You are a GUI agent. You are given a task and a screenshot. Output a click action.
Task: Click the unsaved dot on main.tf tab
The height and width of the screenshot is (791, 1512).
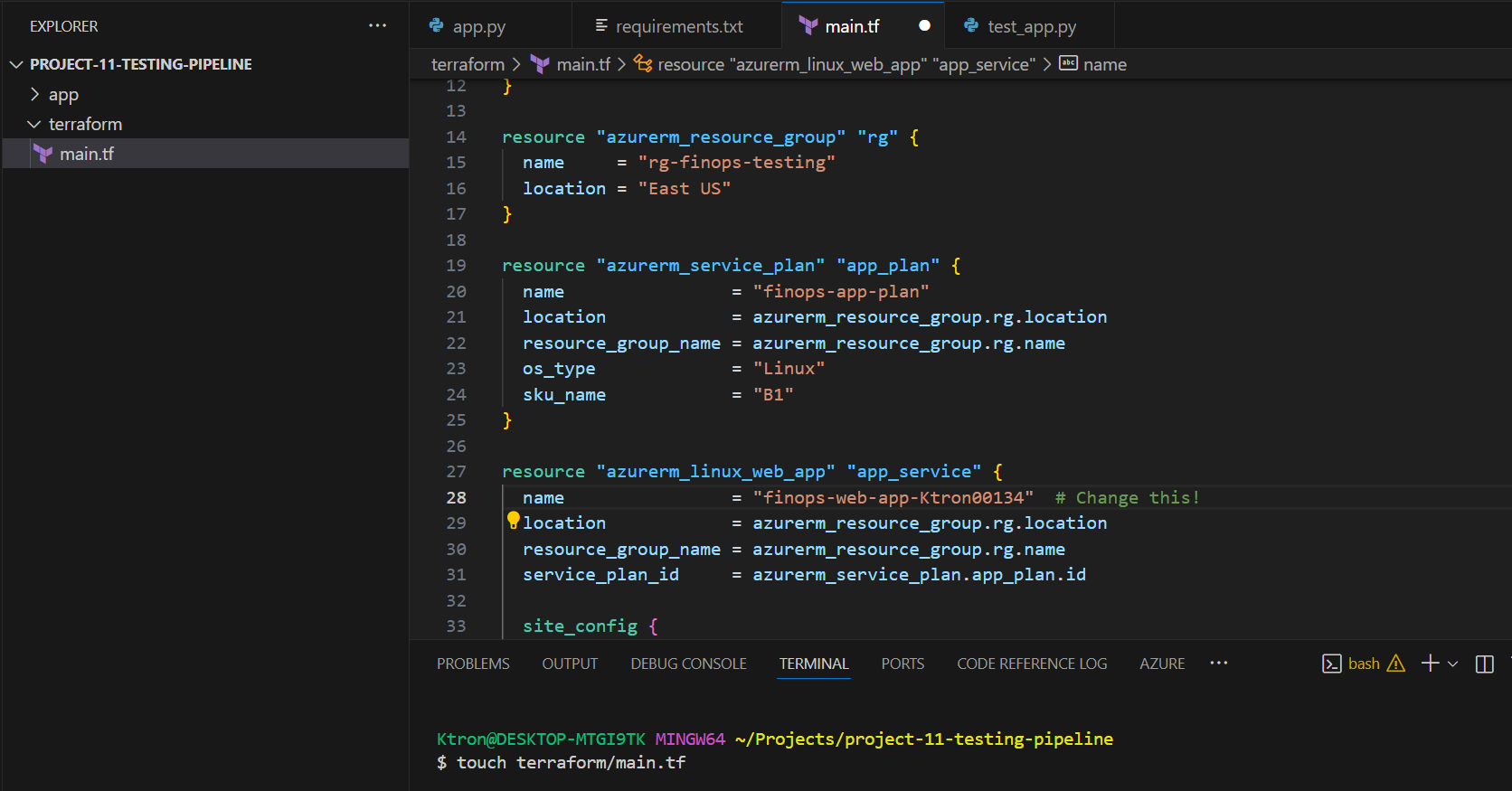tap(924, 26)
